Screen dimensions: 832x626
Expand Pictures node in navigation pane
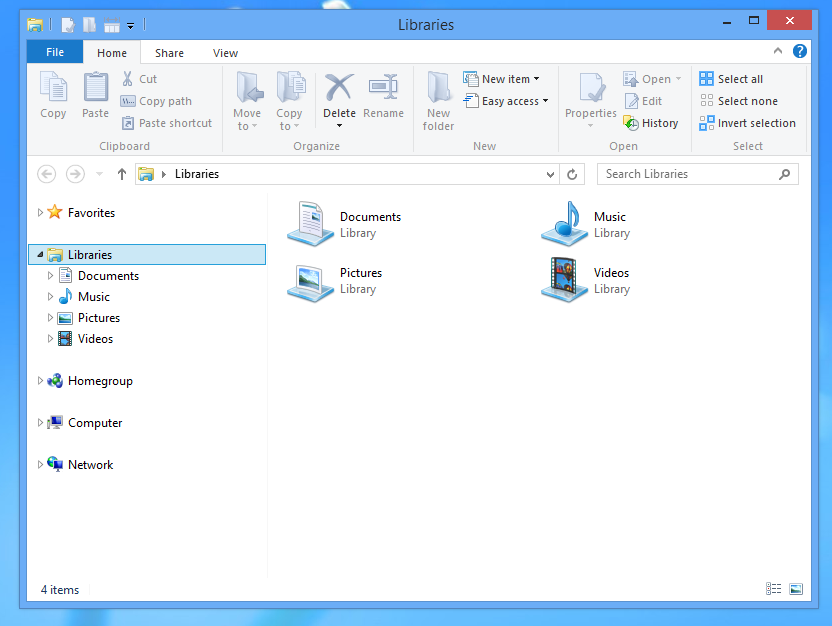pos(50,318)
